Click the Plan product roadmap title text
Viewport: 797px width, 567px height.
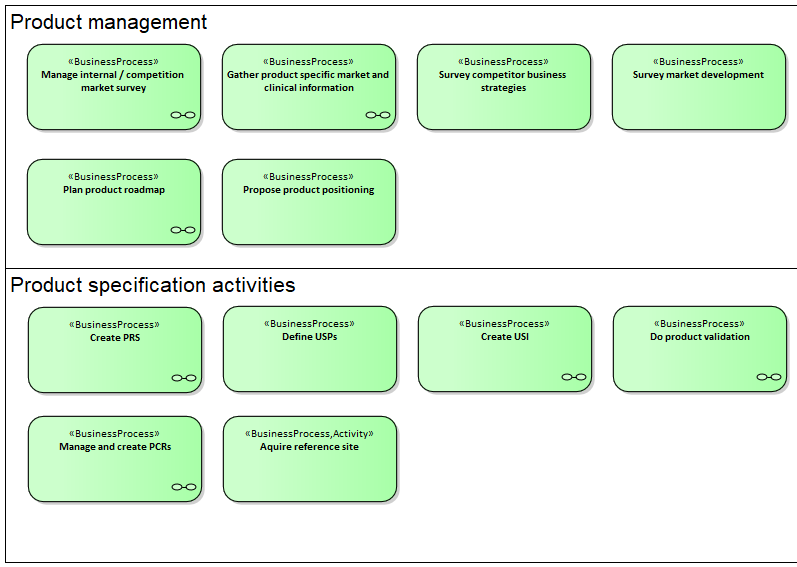[113, 190]
